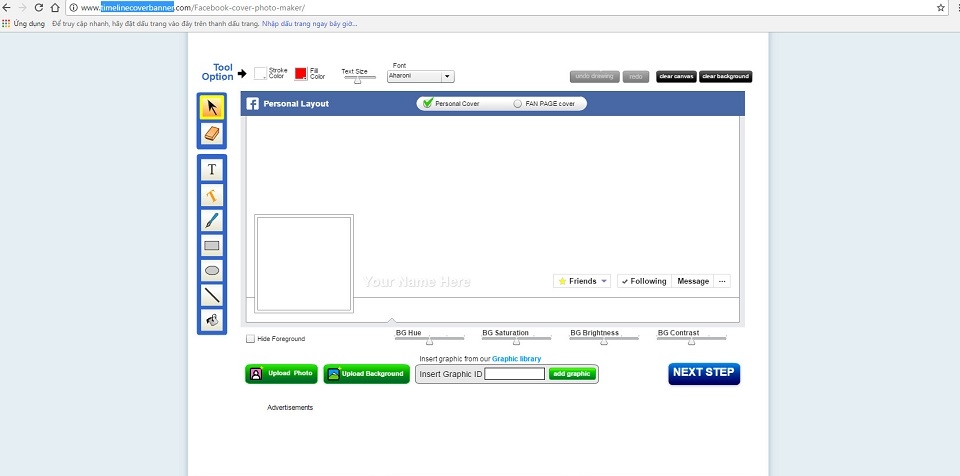Open the Ứng dụng apps shortcut

[23, 24]
